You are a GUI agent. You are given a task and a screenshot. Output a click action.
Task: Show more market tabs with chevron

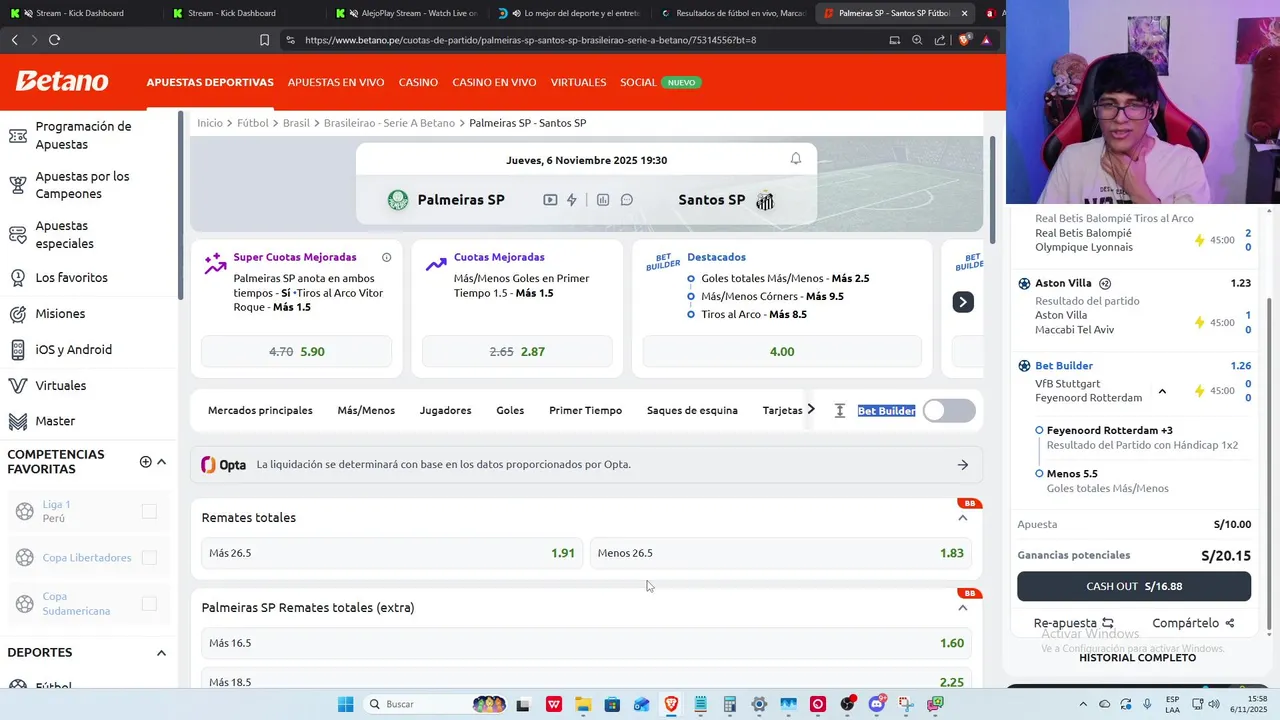[811, 410]
